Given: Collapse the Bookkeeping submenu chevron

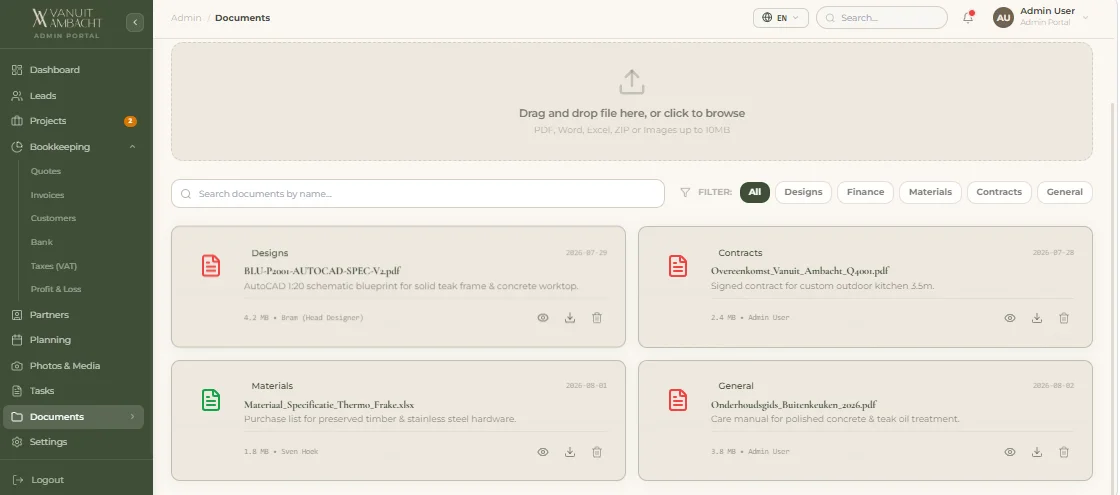Looking at the screenshot, I should [x=132, y=147].
